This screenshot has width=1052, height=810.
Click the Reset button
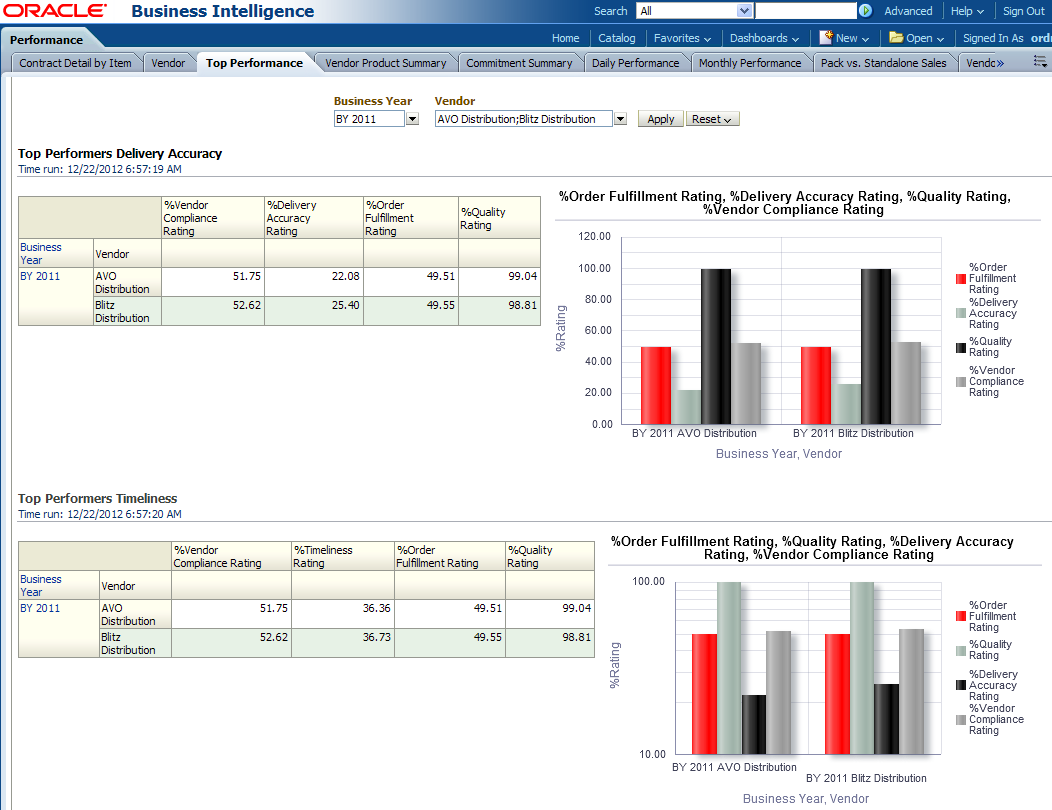[712, 119]
